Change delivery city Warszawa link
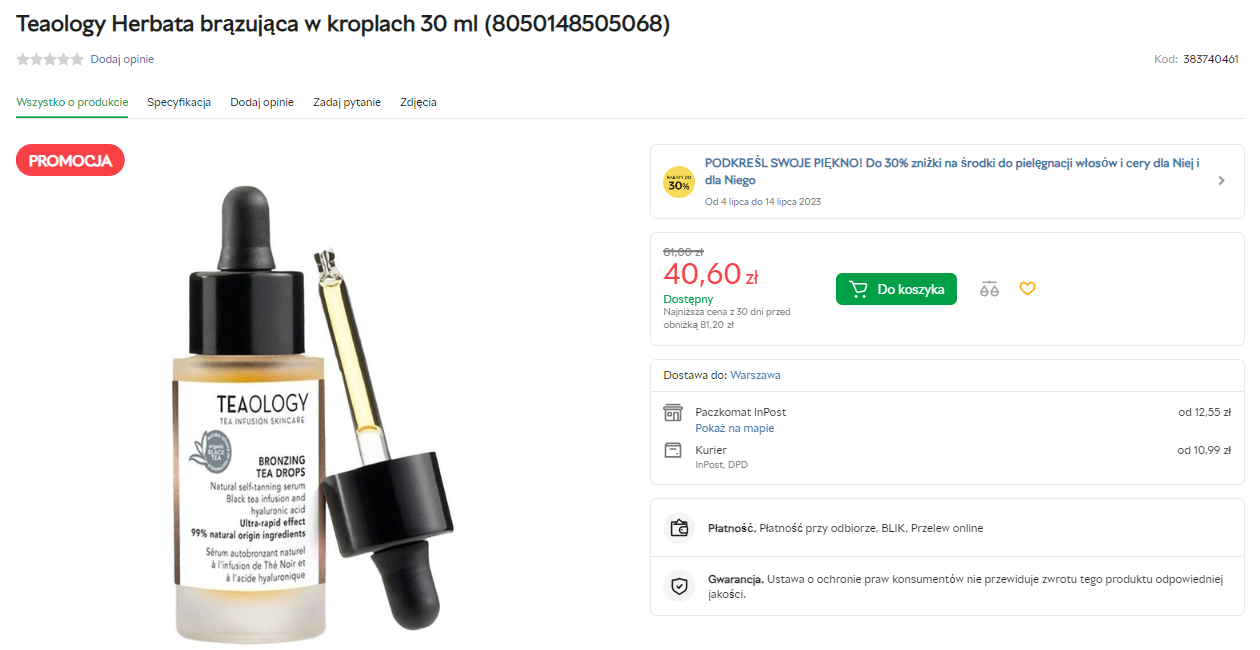 (x=755, y=375)
